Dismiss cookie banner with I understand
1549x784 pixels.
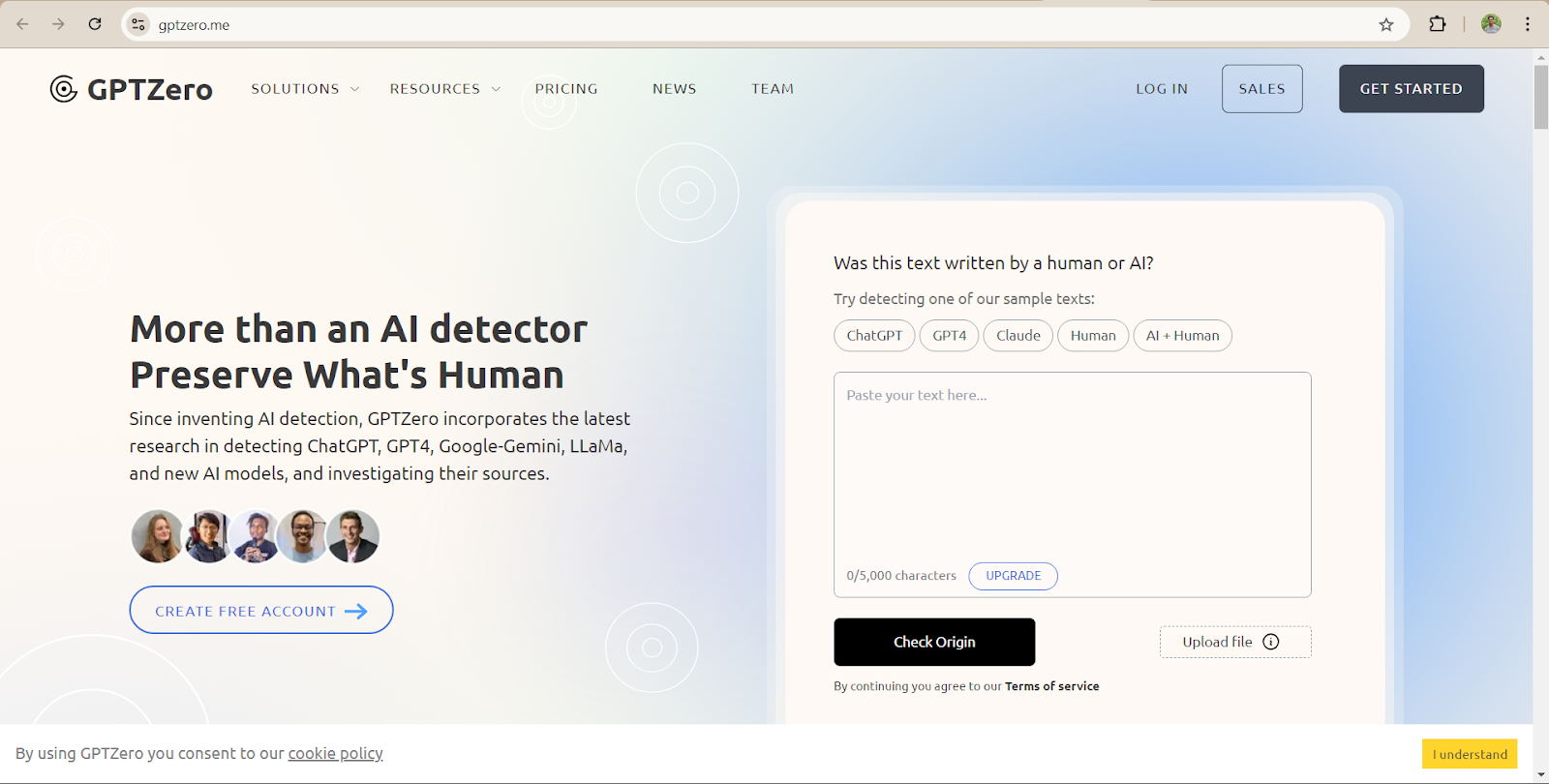[1470, 754]
